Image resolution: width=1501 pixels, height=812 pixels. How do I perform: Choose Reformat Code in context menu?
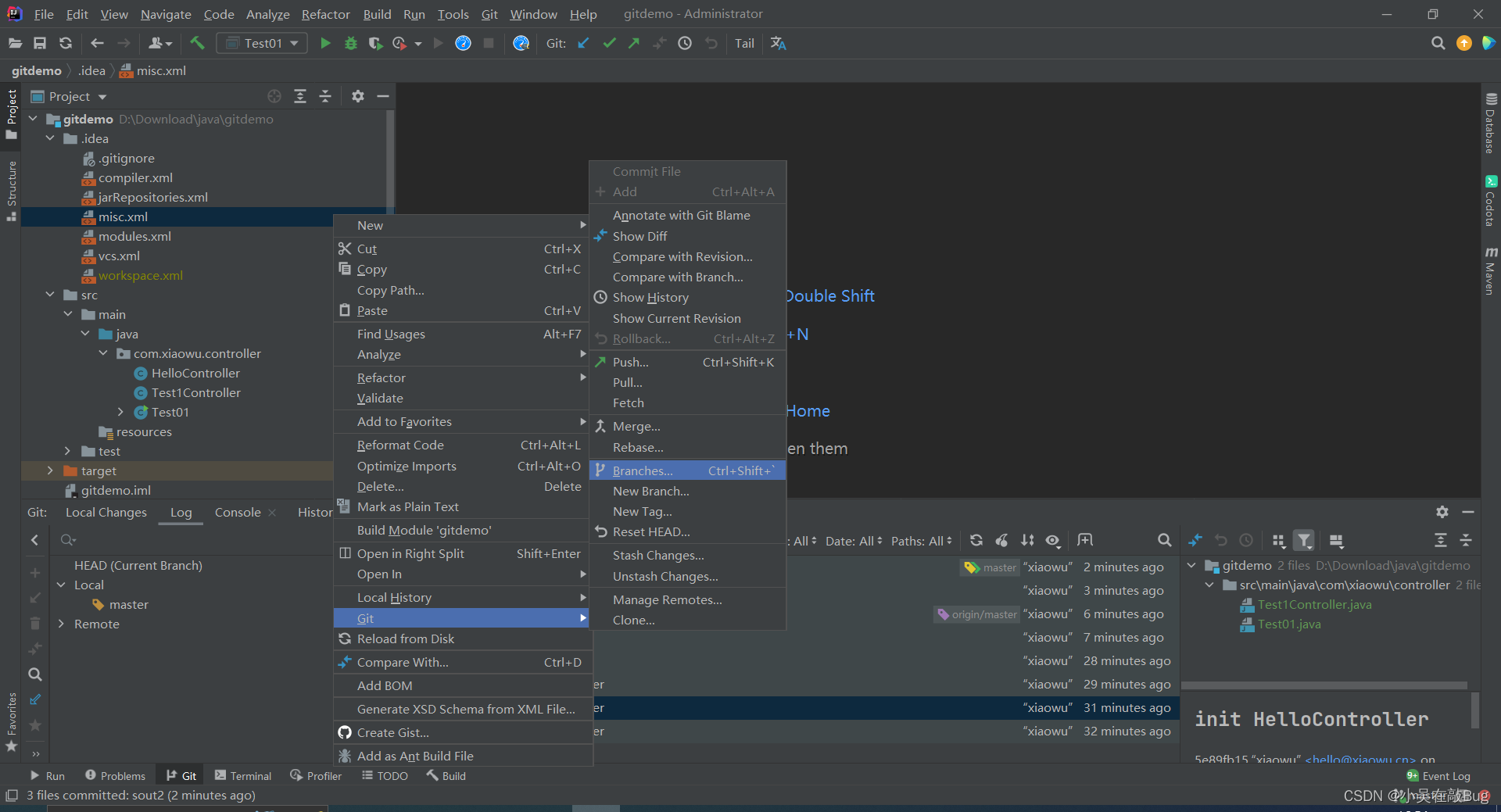tap(461, 445)
